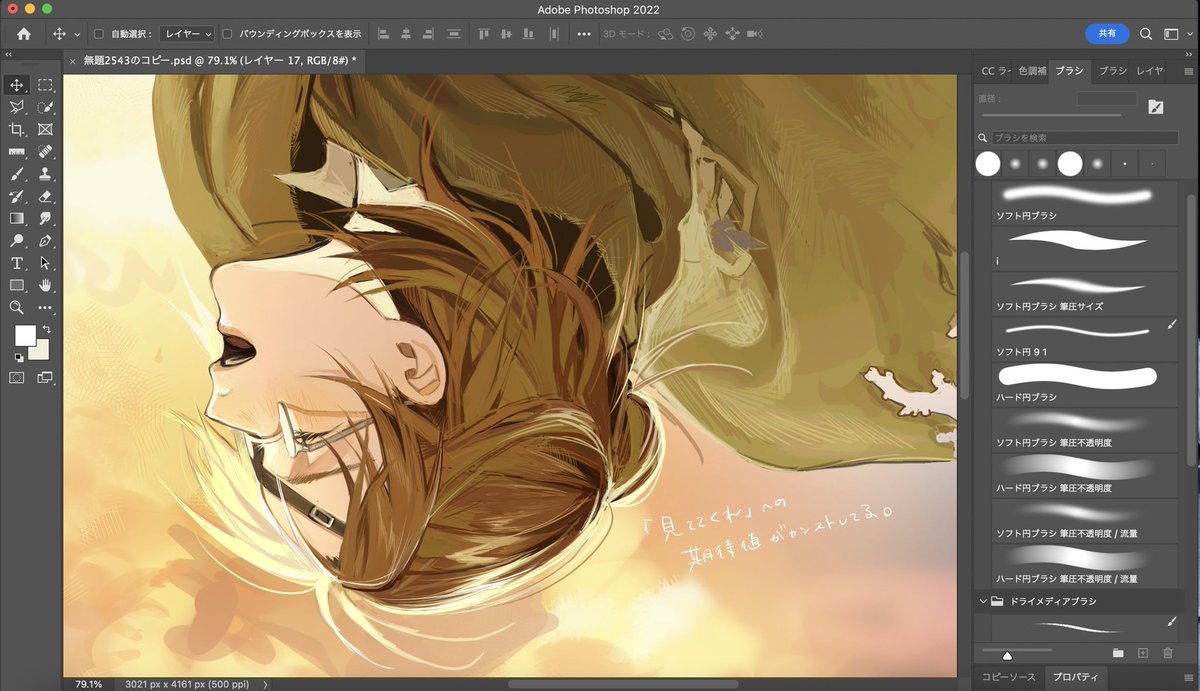
Task: Select the Quick Selection tool
Action: point(45,107)
